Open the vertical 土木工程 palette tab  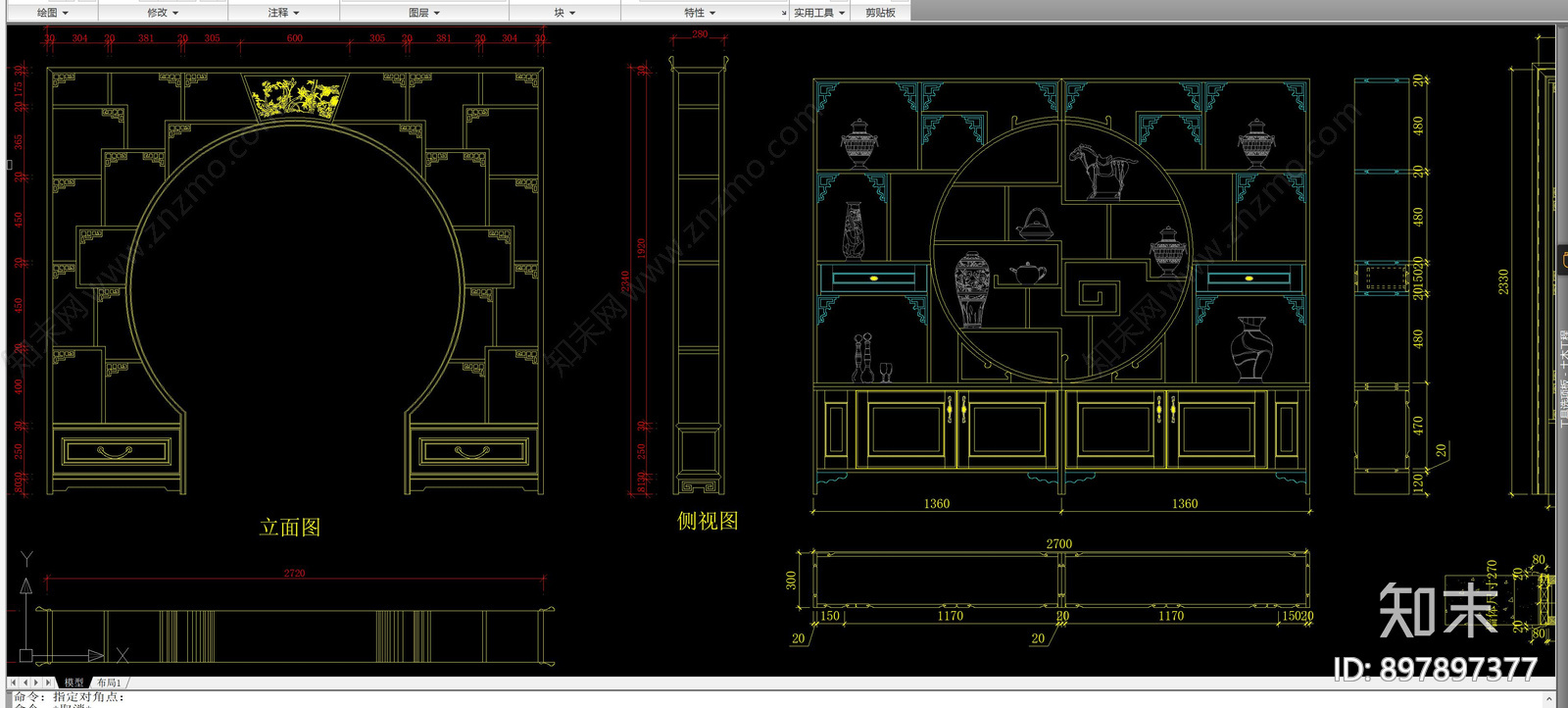point(1563,378)
